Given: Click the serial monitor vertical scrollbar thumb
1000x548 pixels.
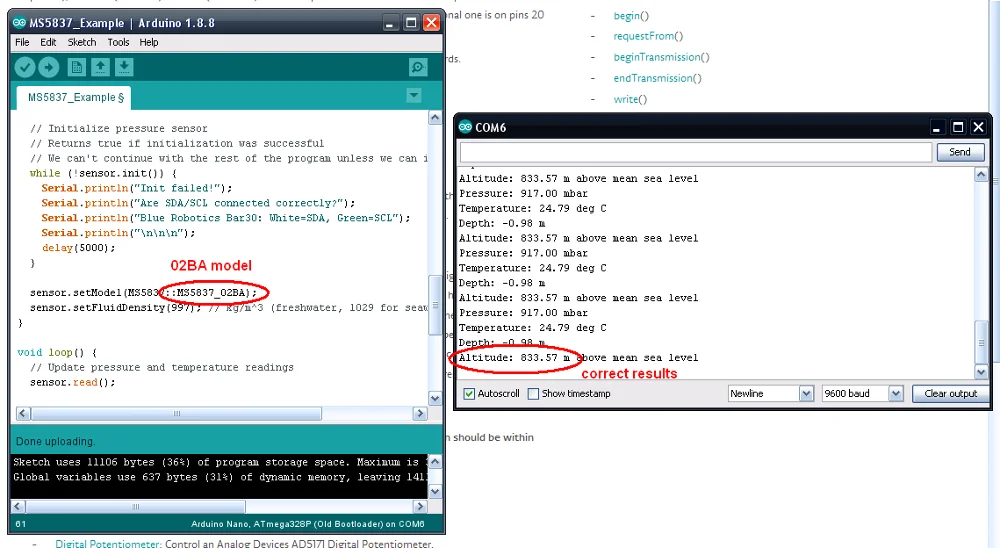Looking at the screenshot, I should [981, 342].
